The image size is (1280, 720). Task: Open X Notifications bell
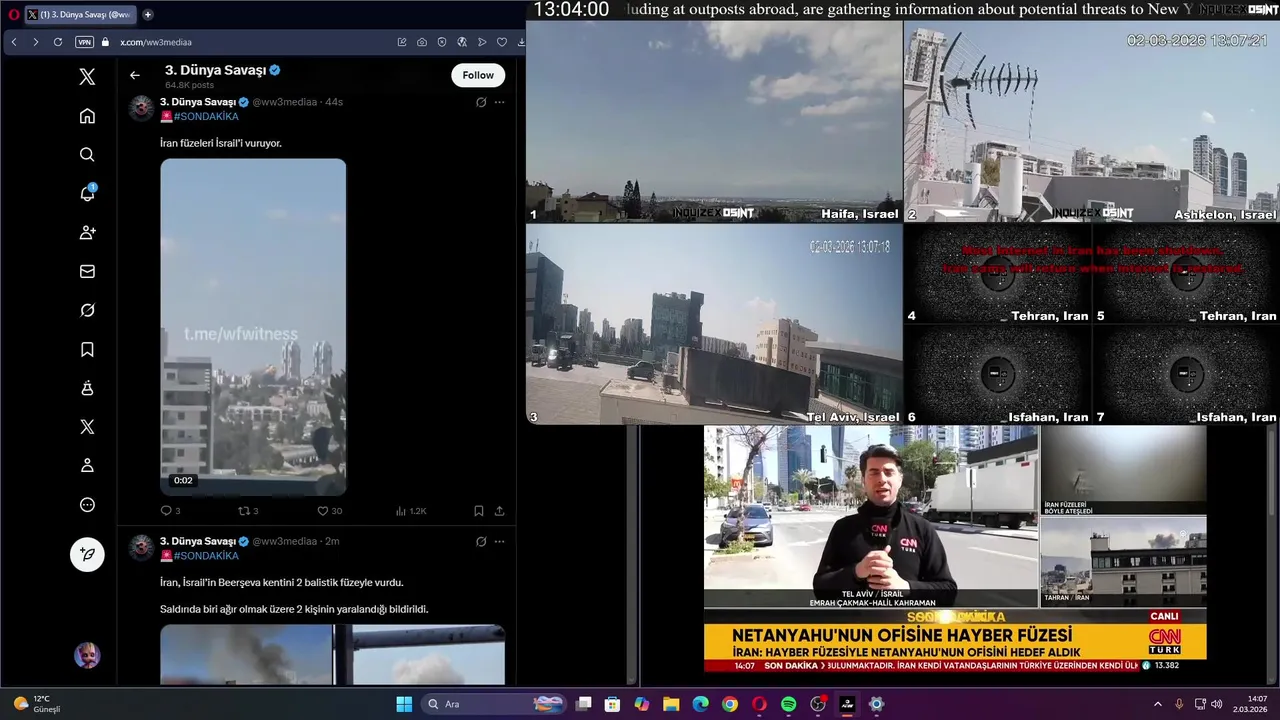click(x=87, y=194)
